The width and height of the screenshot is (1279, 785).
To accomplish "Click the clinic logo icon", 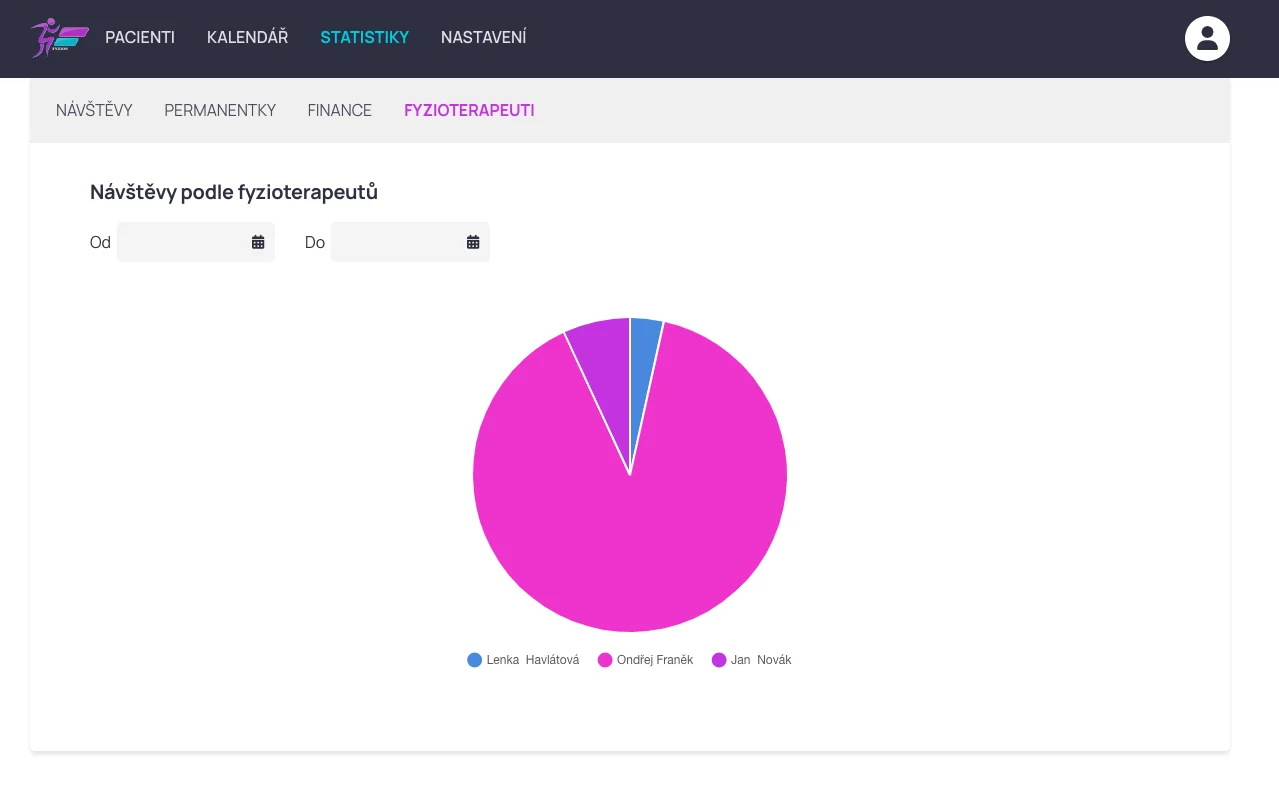I will coord(59,38).
